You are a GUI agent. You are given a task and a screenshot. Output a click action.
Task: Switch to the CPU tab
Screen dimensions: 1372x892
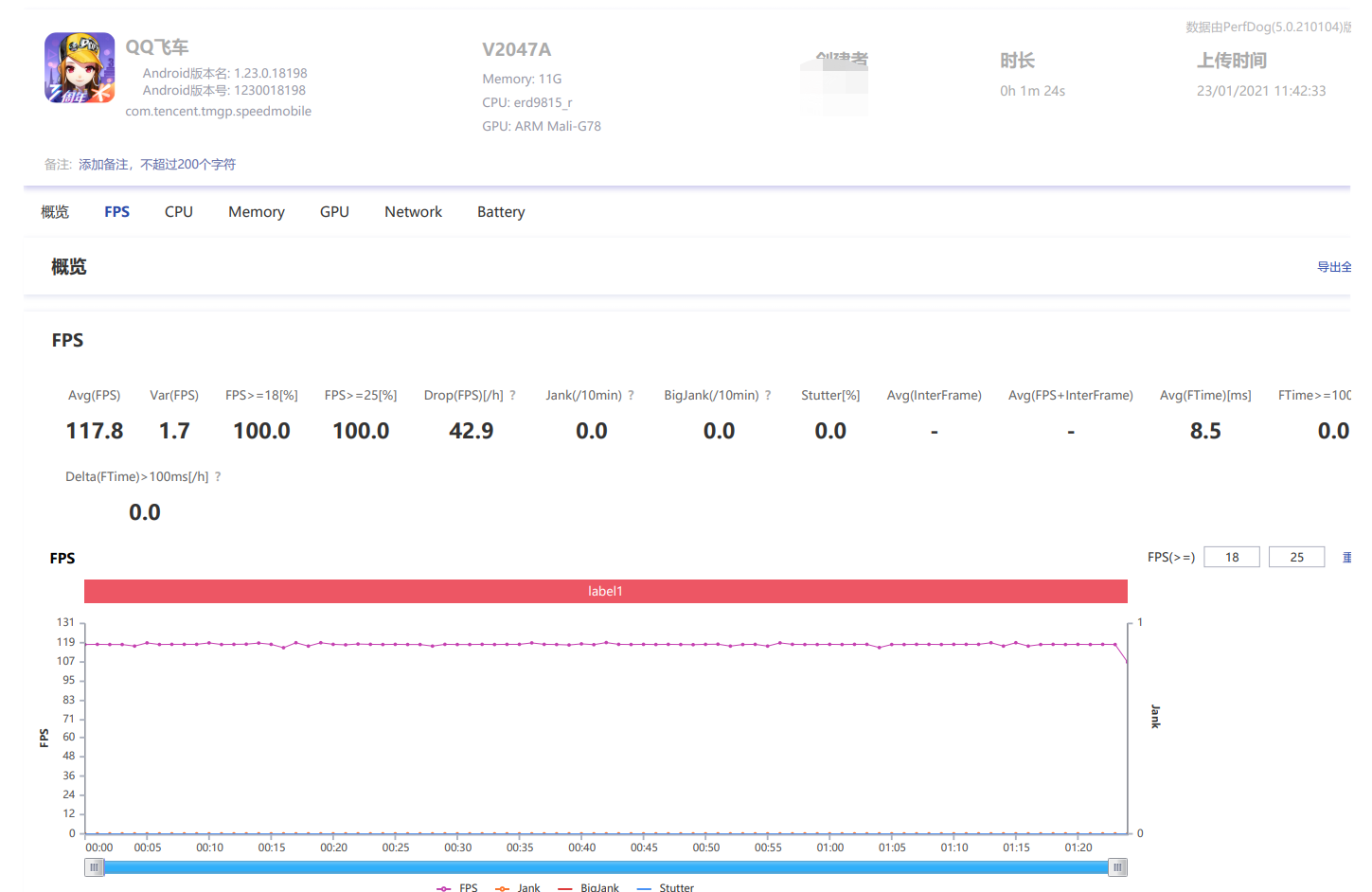178,212
